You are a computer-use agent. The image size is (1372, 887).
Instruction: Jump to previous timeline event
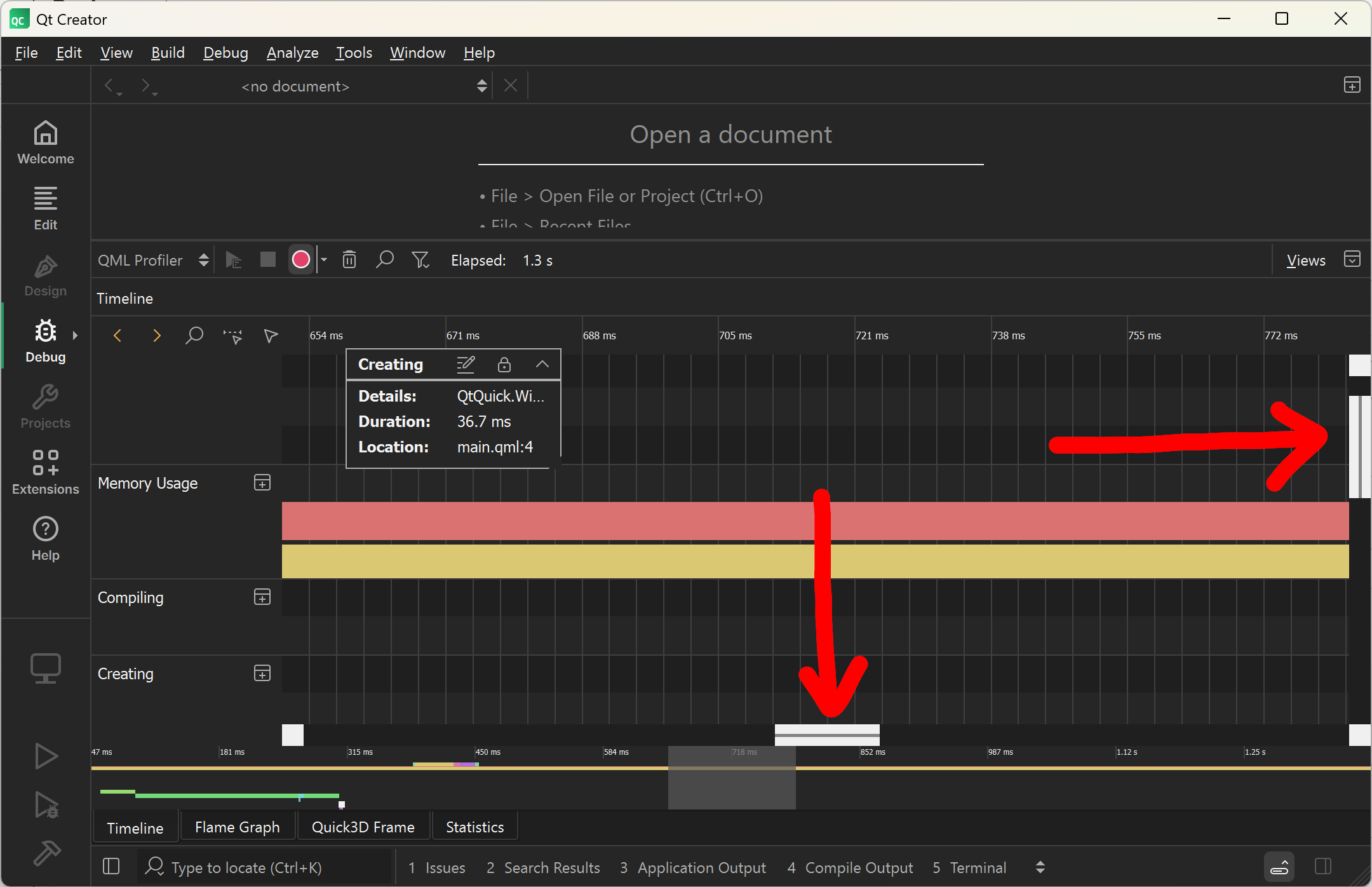click(118, 335)
